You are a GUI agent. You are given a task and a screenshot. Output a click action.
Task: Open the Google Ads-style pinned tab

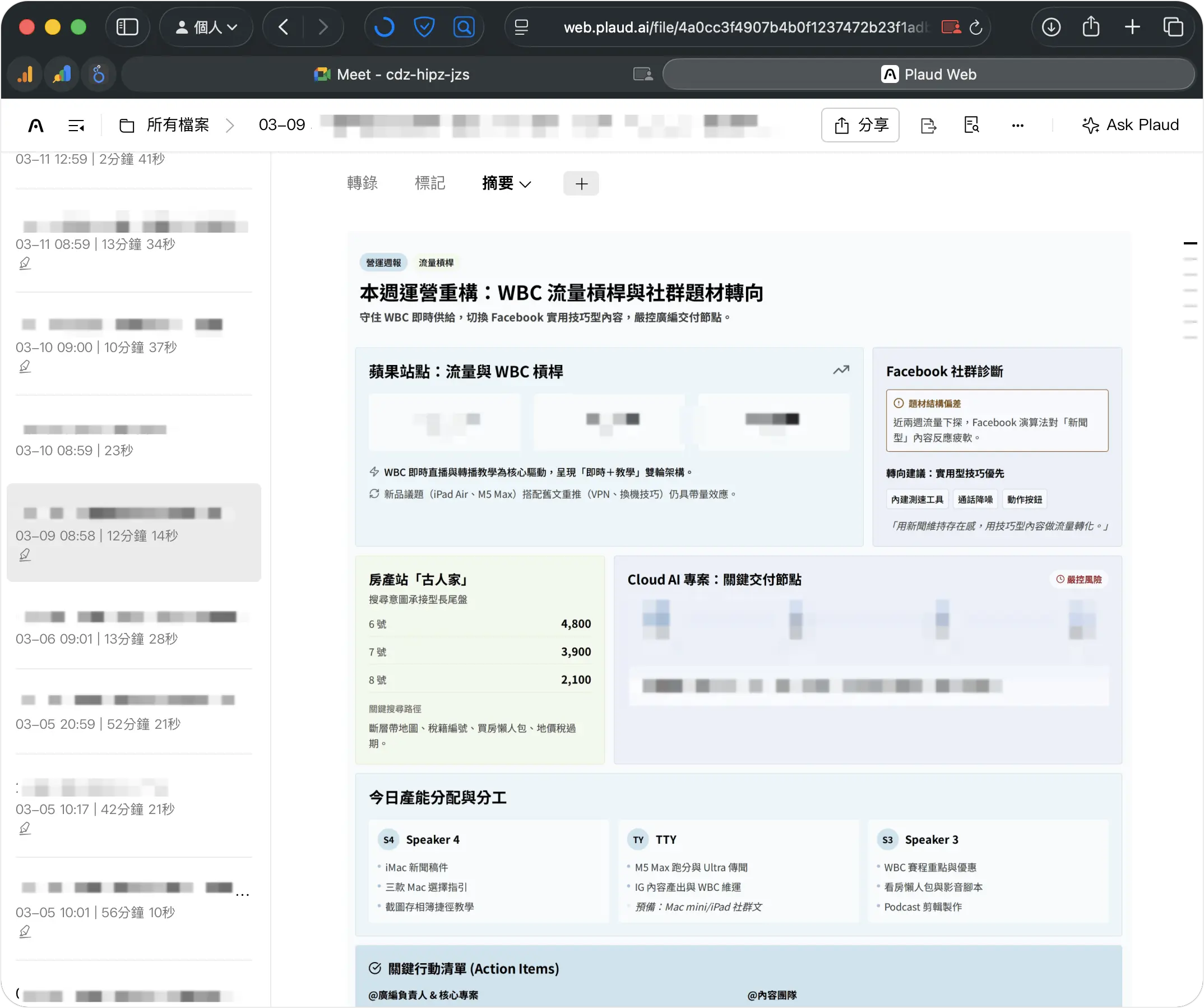coord(62,75)
